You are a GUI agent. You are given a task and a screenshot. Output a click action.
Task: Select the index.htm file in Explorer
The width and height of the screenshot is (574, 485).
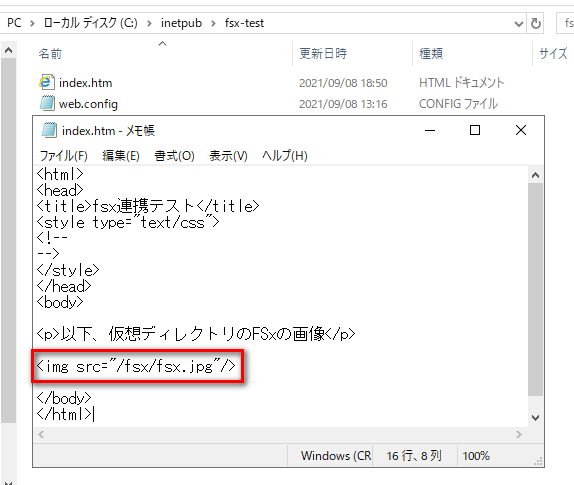[85, 83]
